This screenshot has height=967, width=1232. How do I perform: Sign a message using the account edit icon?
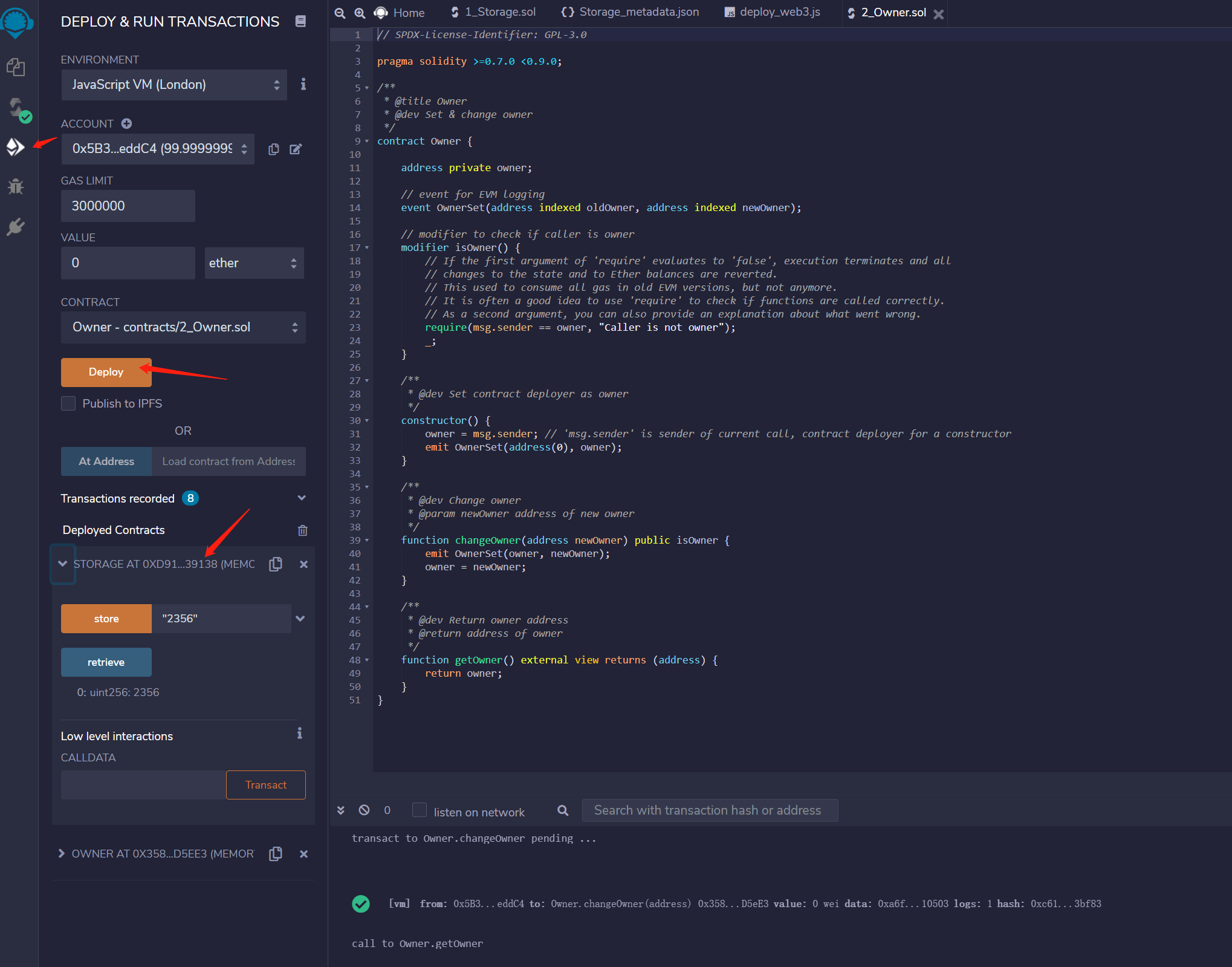pos(296,149)
